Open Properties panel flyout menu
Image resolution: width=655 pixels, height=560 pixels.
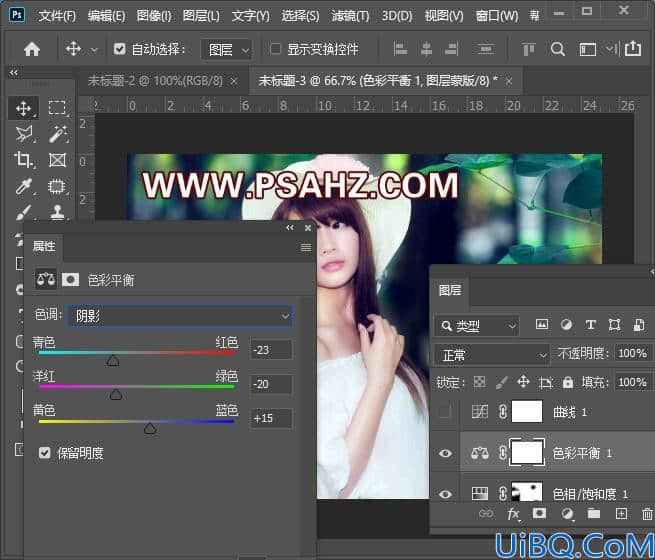click(x=306, y=248)
